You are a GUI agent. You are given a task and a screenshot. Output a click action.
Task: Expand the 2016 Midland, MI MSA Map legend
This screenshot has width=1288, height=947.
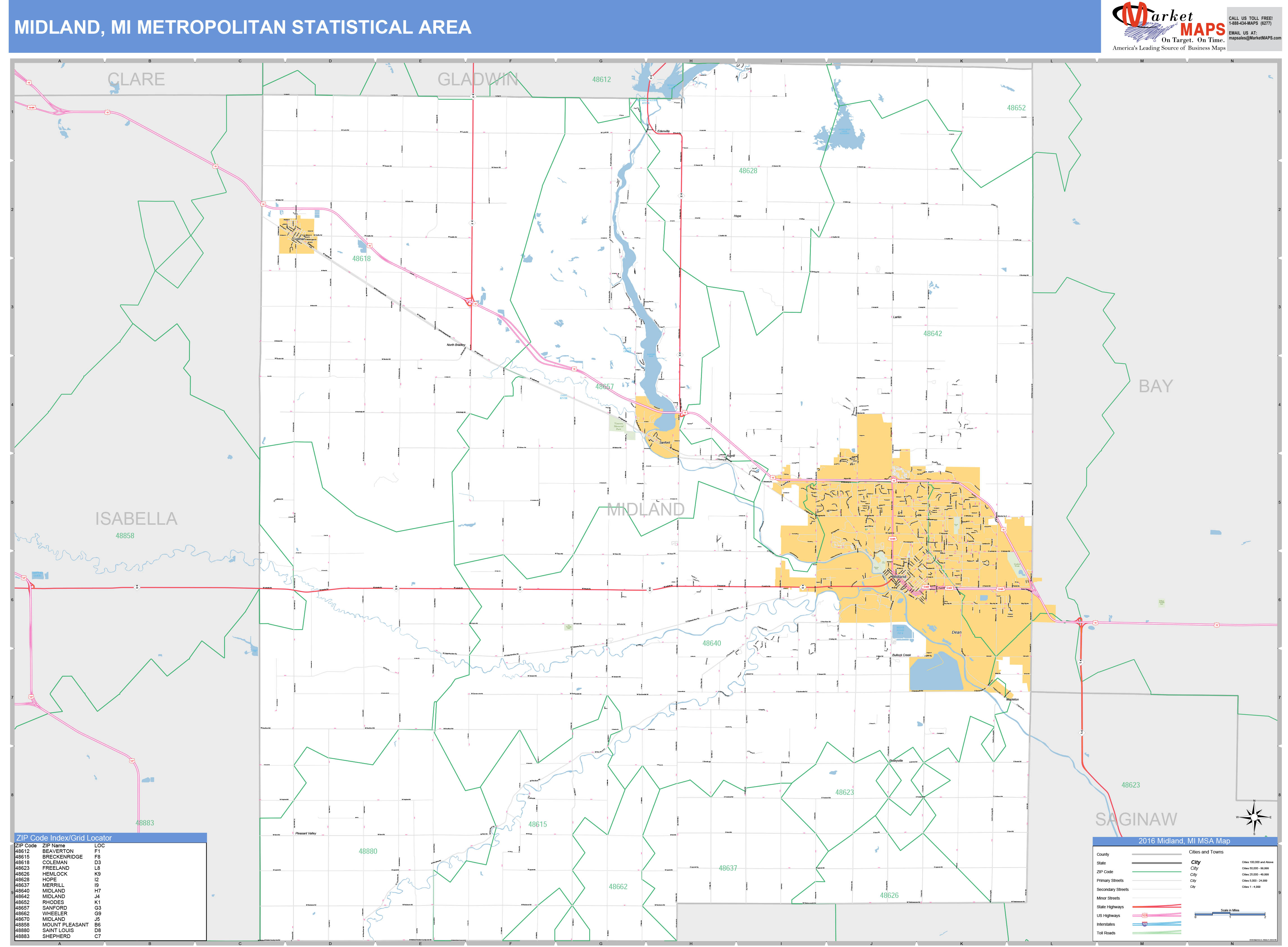(1184, 841)
